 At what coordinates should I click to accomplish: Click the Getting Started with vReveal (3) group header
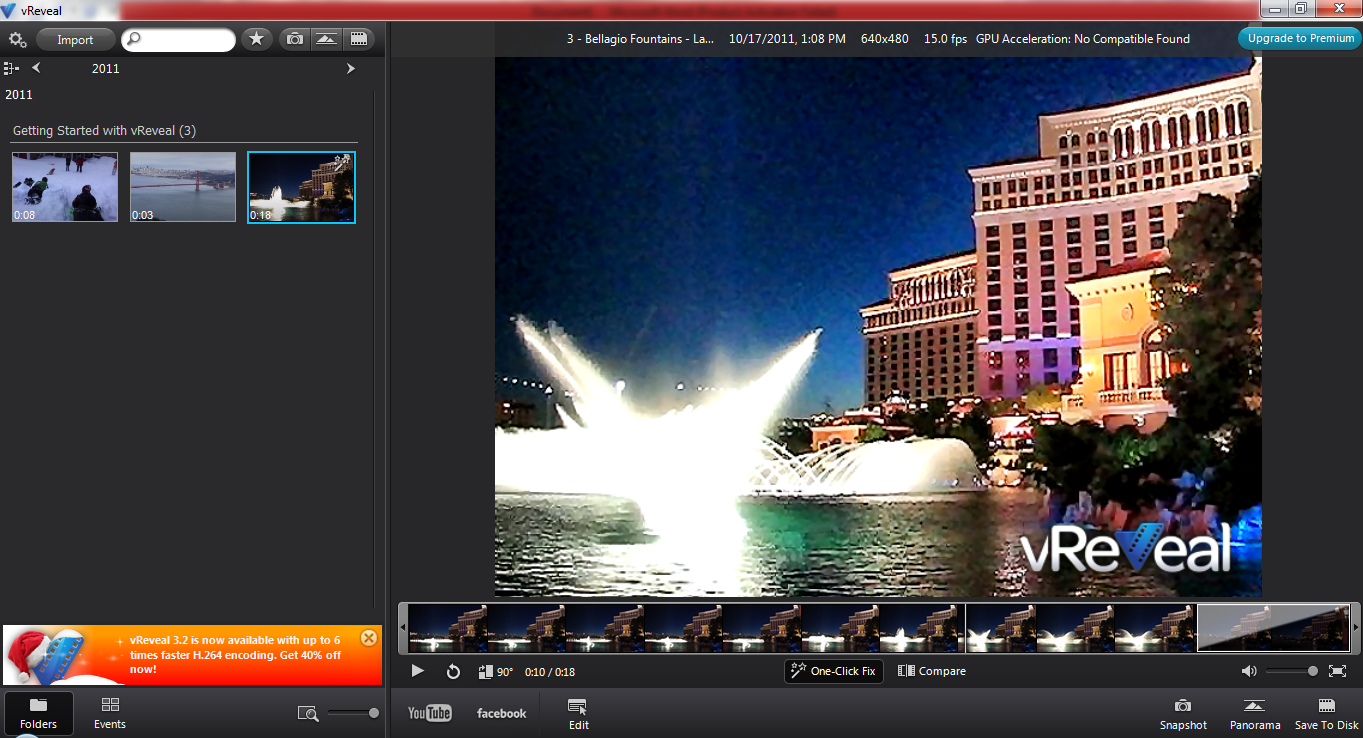104,131
